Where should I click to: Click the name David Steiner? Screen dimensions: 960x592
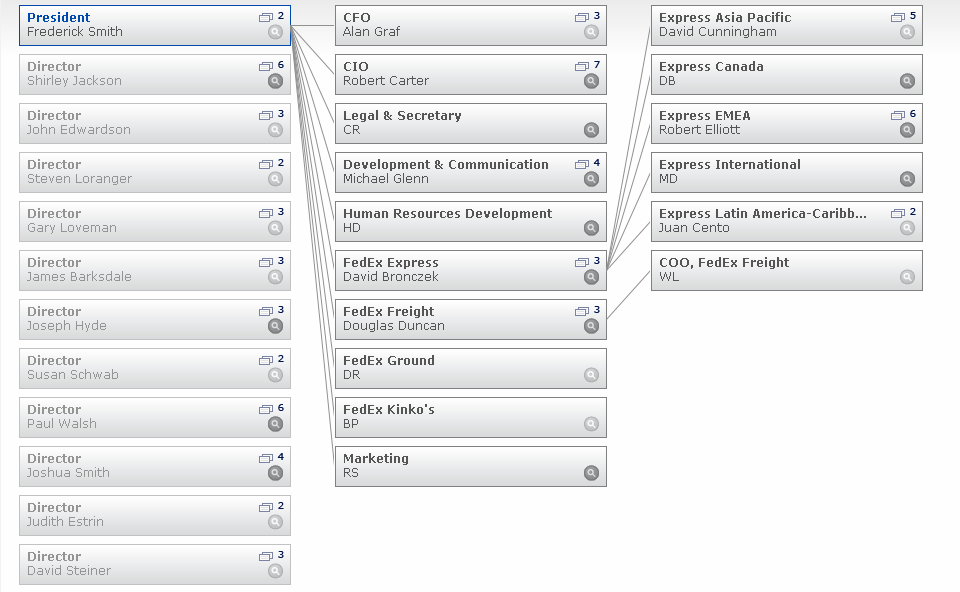69,571
